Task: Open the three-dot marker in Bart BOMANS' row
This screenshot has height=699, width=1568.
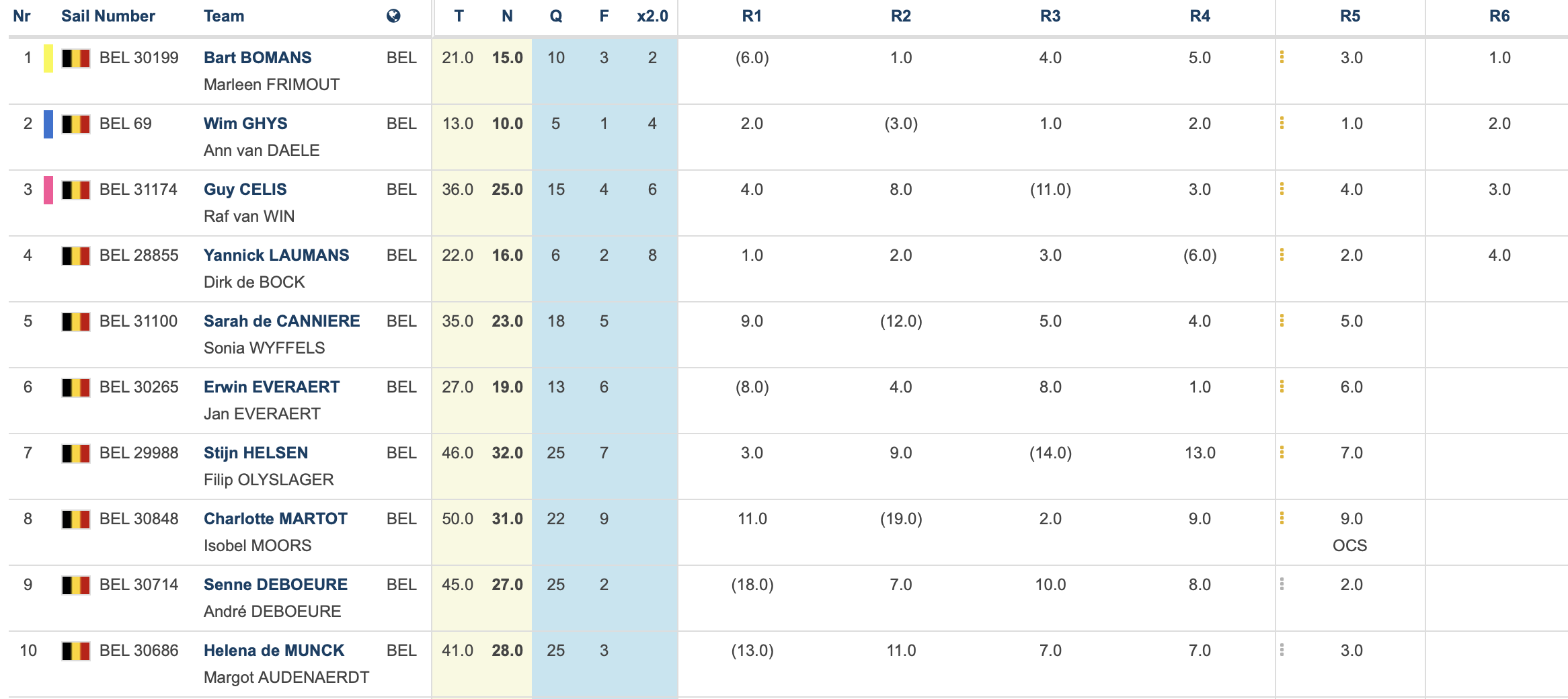Action: 1282,58
